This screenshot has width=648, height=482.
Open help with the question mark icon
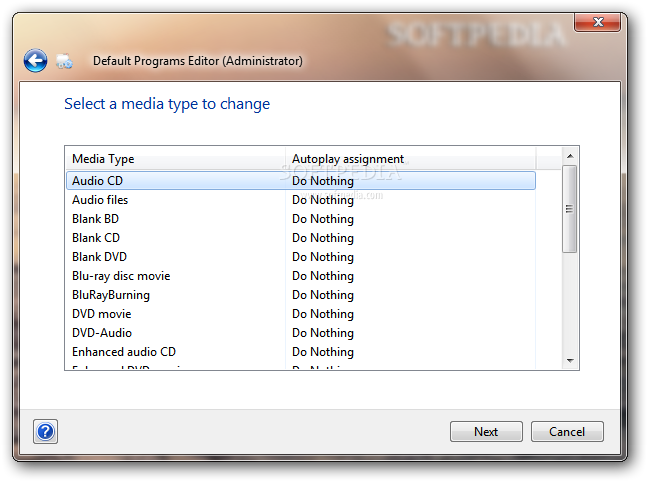pyautogui.click(x=45, y=432)
